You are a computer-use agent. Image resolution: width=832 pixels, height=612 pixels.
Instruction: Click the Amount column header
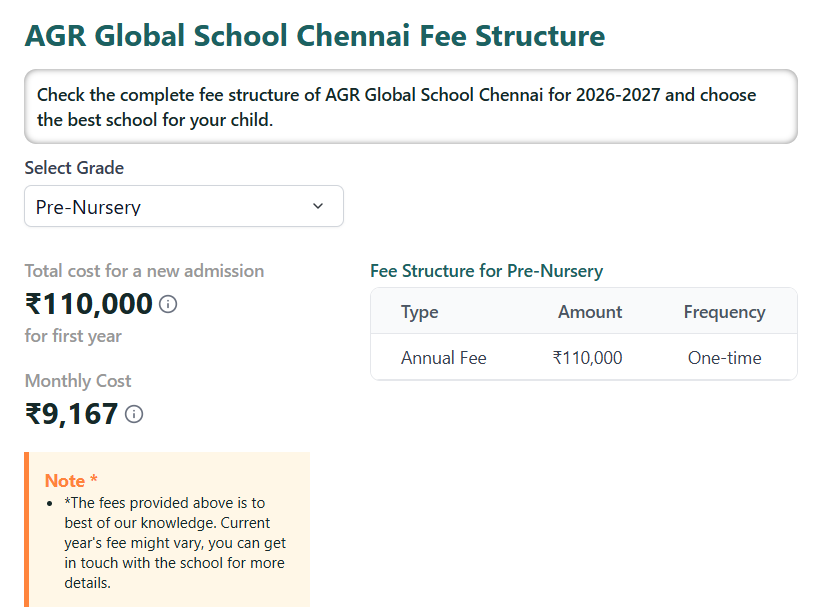coord(589,311)
